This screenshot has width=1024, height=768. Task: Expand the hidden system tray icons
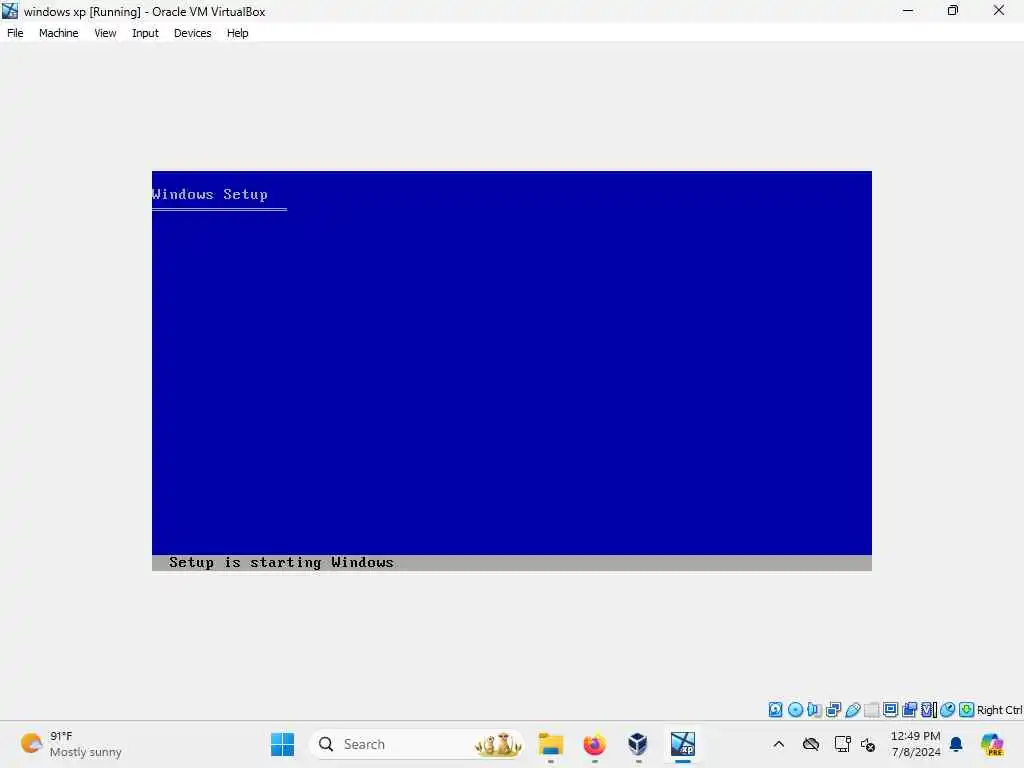[x=778, y=744]
